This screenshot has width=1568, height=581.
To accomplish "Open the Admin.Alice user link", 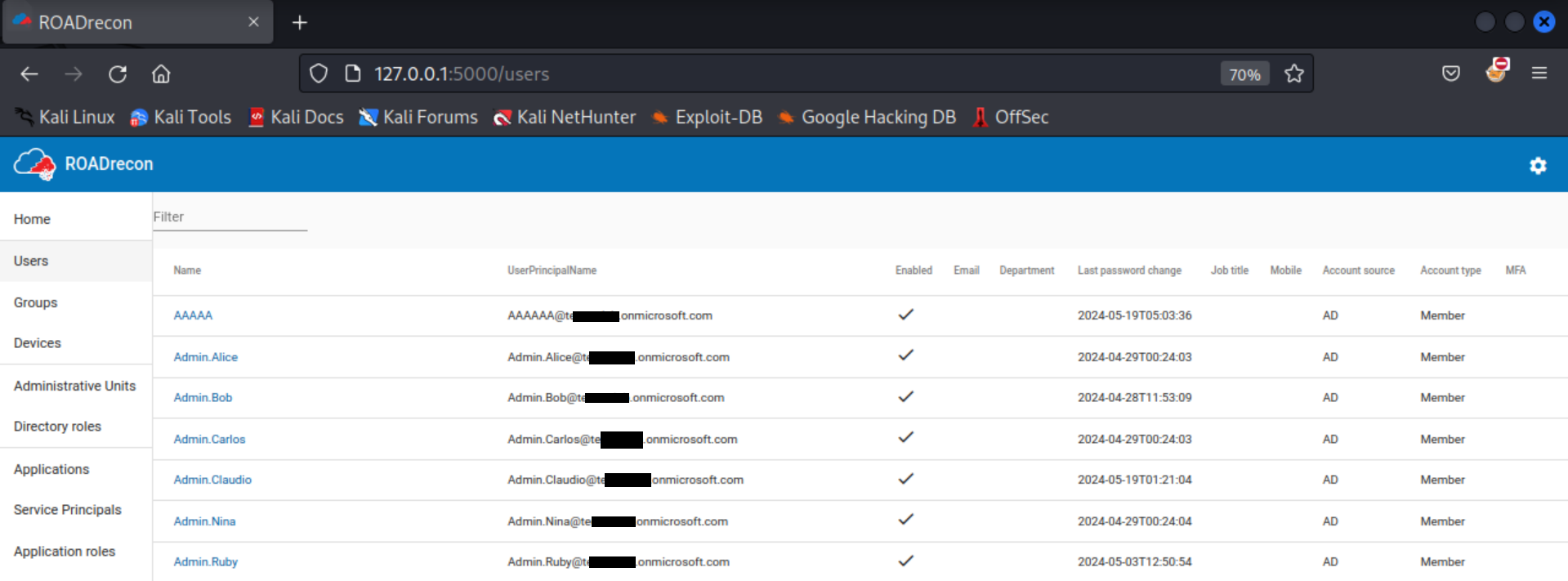I will point(205,357).
